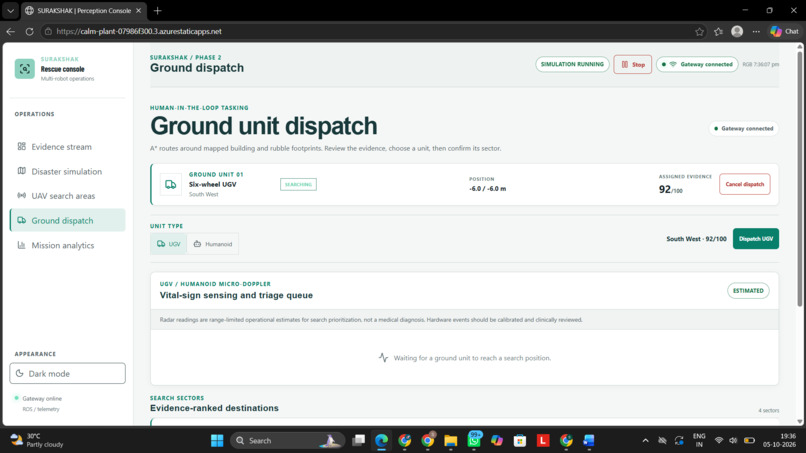
Task: Click the ESTIMATED badge
Action: coord(748,291)
